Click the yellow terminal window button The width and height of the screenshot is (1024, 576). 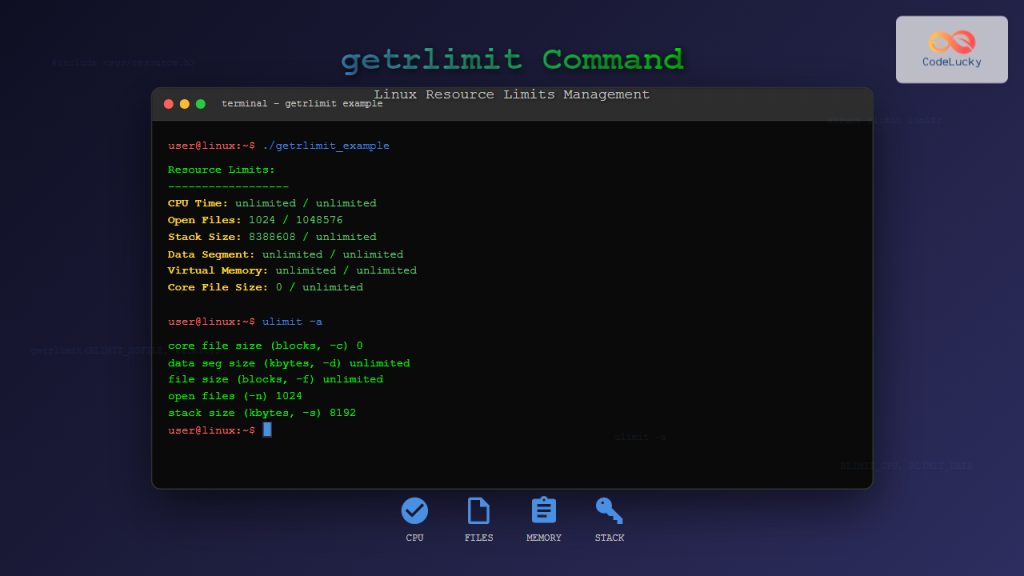184,103
